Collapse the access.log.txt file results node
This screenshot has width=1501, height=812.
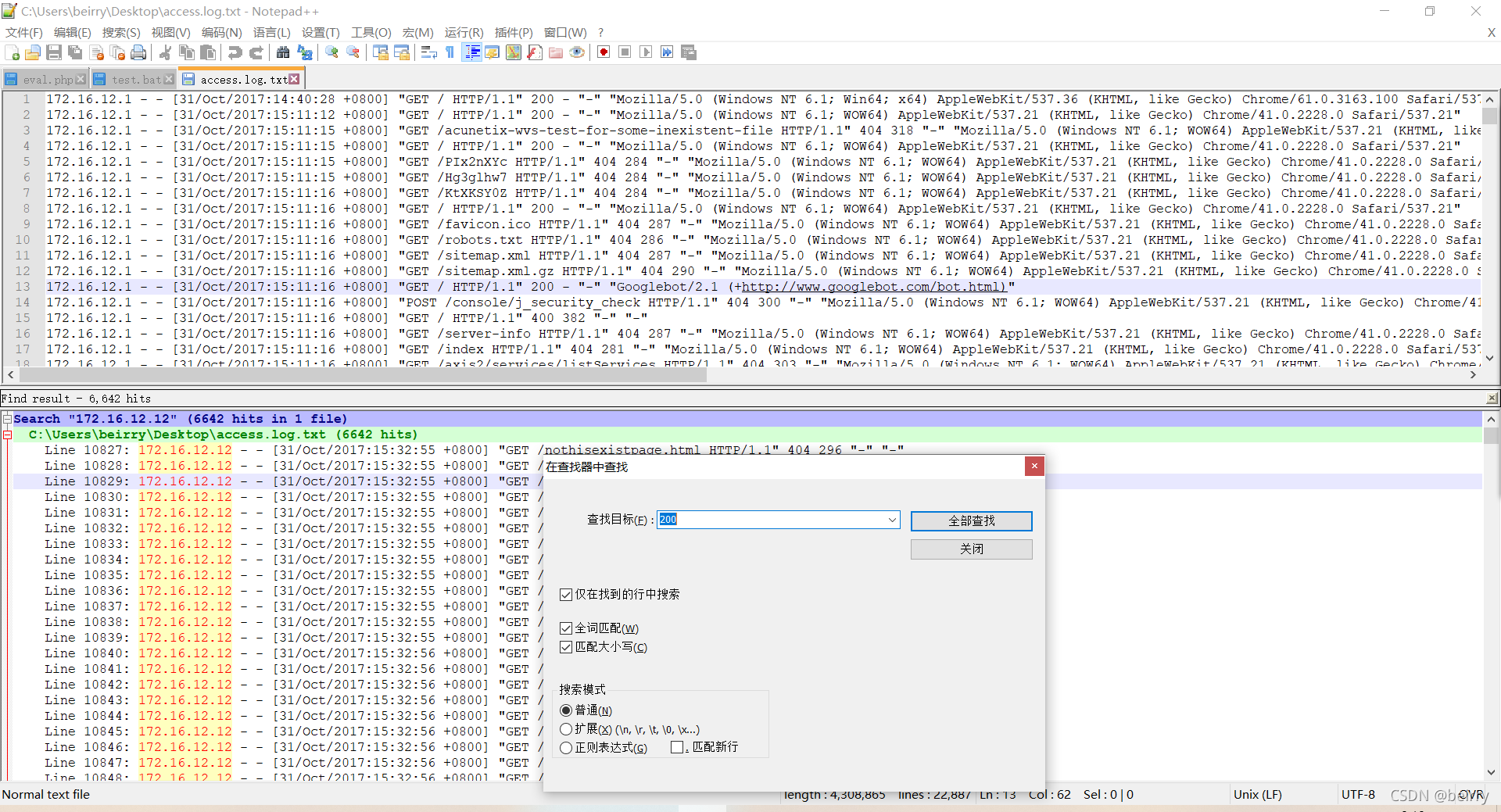(7, 435)
